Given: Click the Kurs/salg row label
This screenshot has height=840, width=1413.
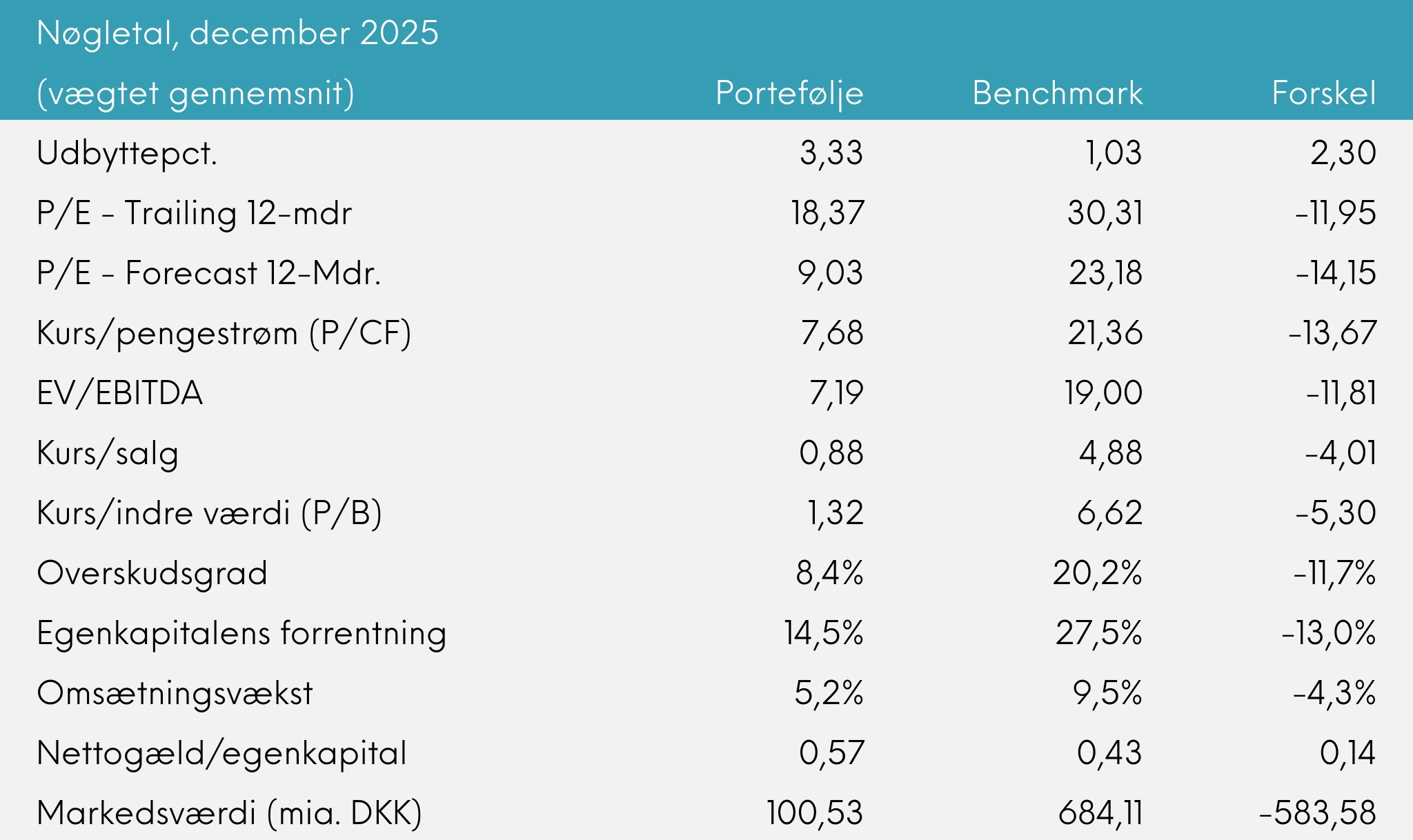Looking at the screenshot, I should [108, 453].
